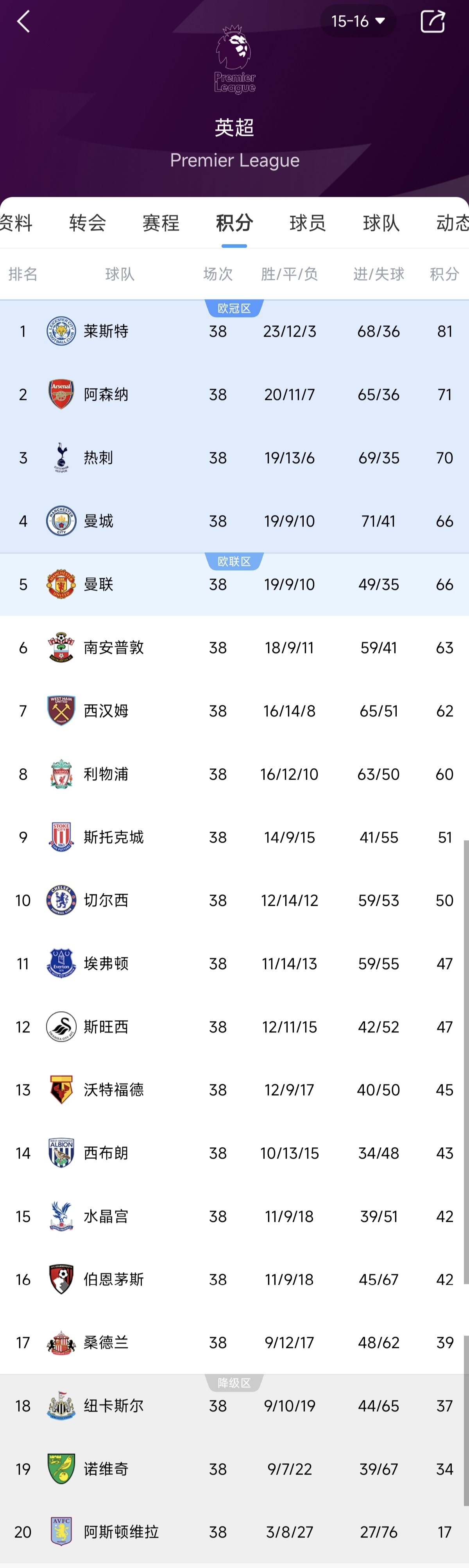469x1568 pixels.
Task: Tap the Norwich City club crest
Action: (x=61, y=1469)
